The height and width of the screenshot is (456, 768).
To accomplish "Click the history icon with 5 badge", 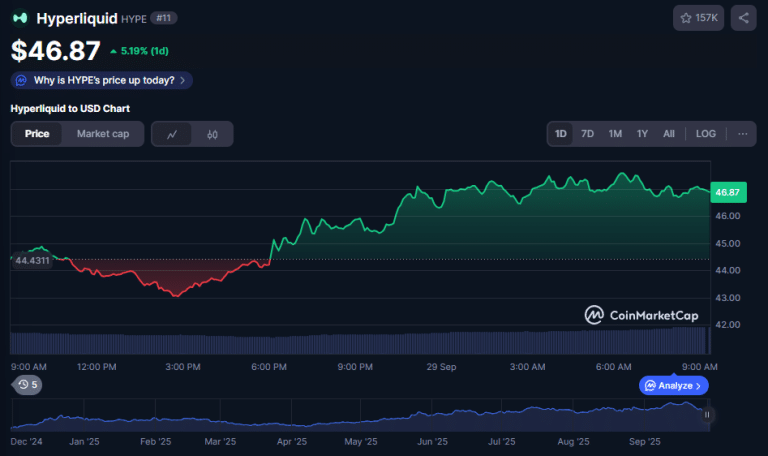I will [27, 384].
